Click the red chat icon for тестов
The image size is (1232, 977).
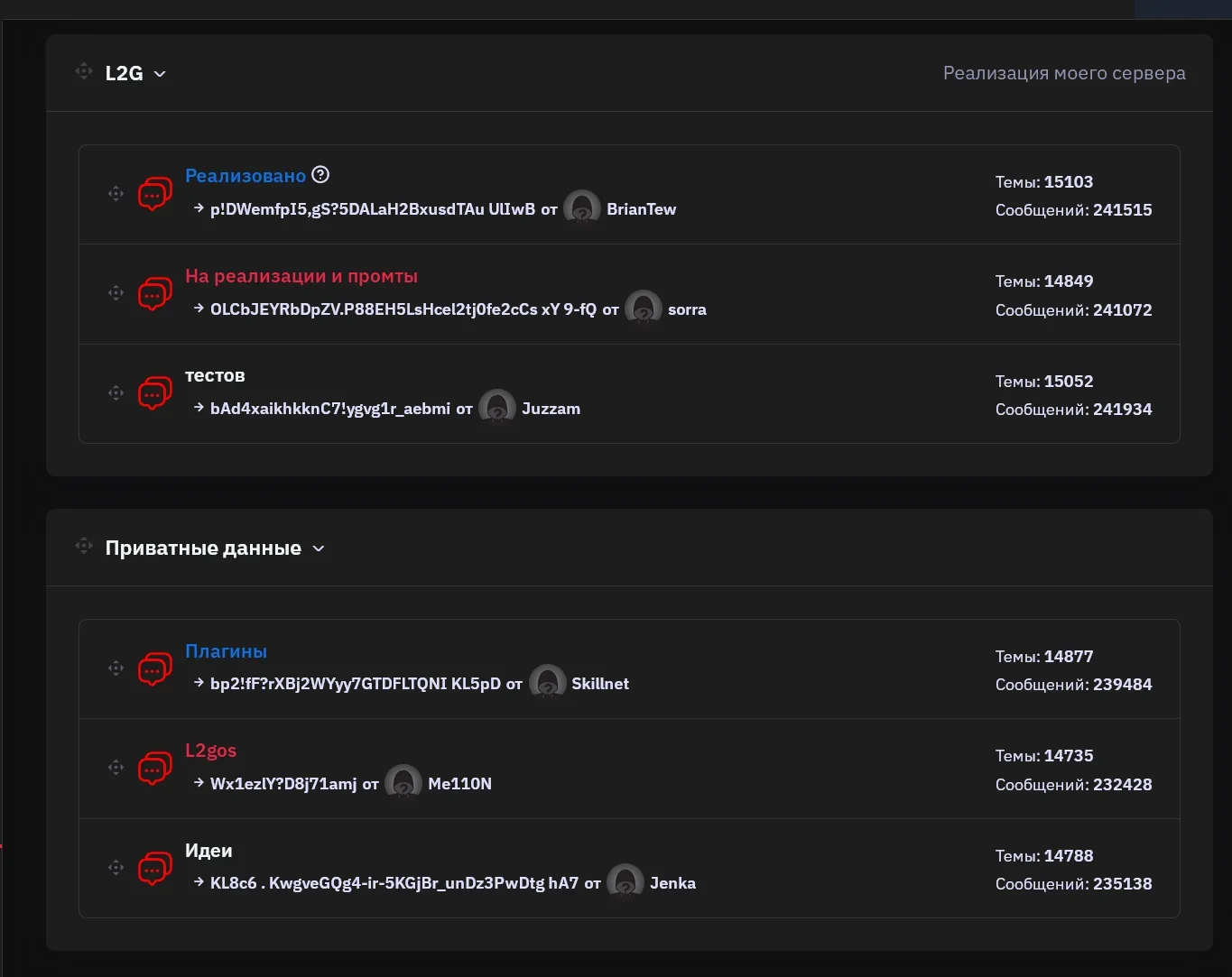(154, 393)
